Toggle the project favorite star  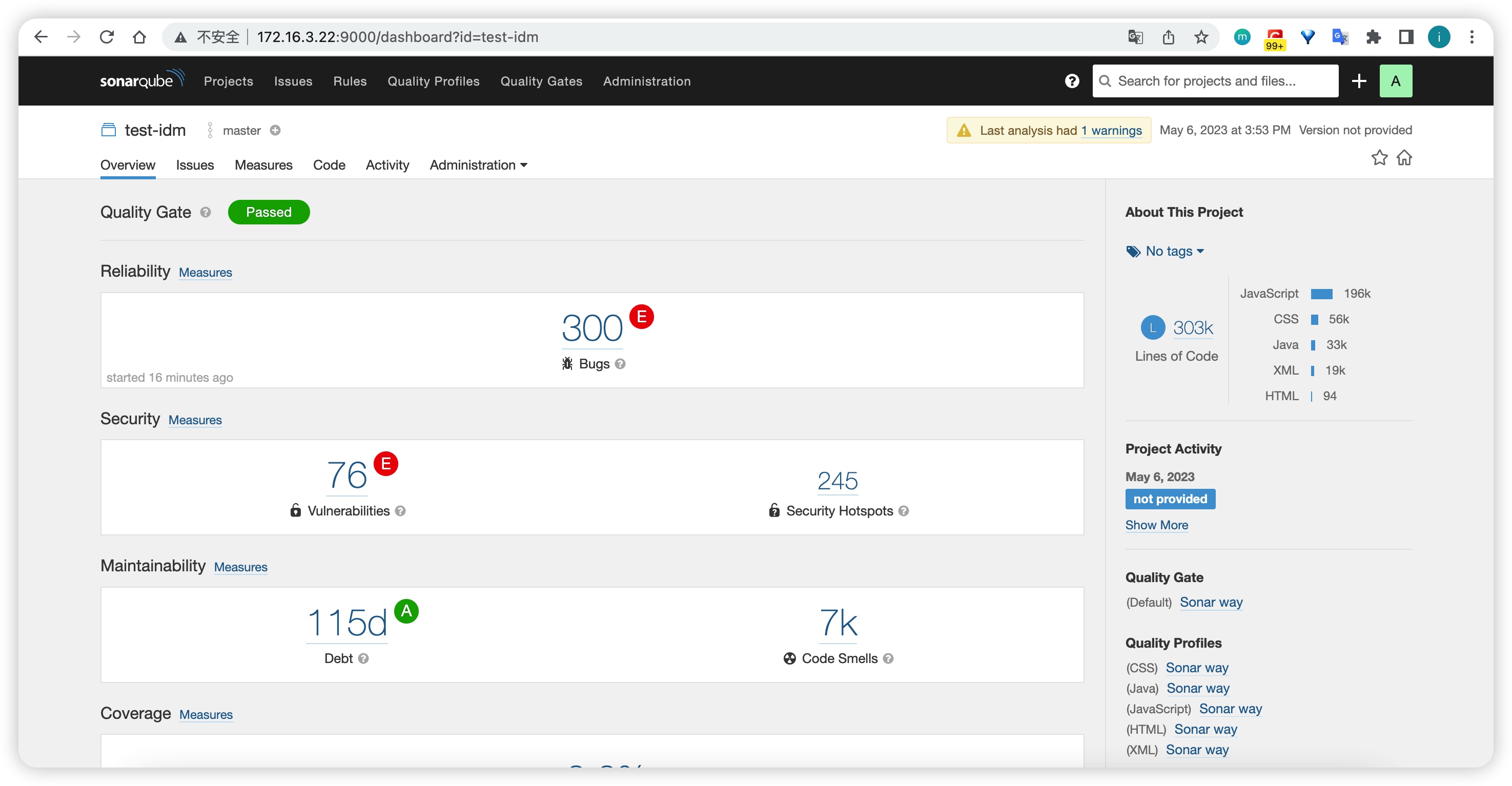coord(1379,158)
